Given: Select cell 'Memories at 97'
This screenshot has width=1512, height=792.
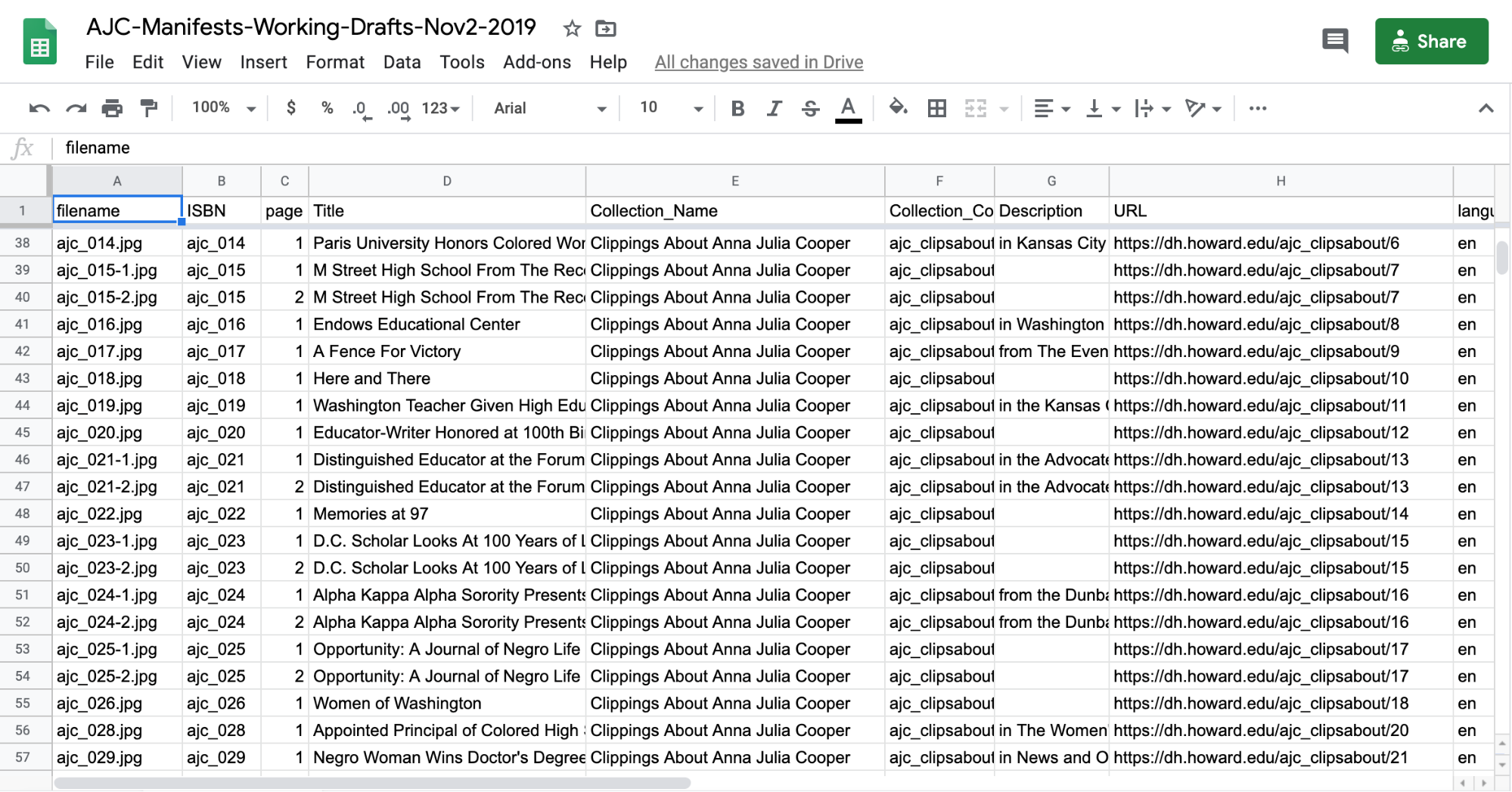Looking at the screenshot, I should (x=447, y=514).
